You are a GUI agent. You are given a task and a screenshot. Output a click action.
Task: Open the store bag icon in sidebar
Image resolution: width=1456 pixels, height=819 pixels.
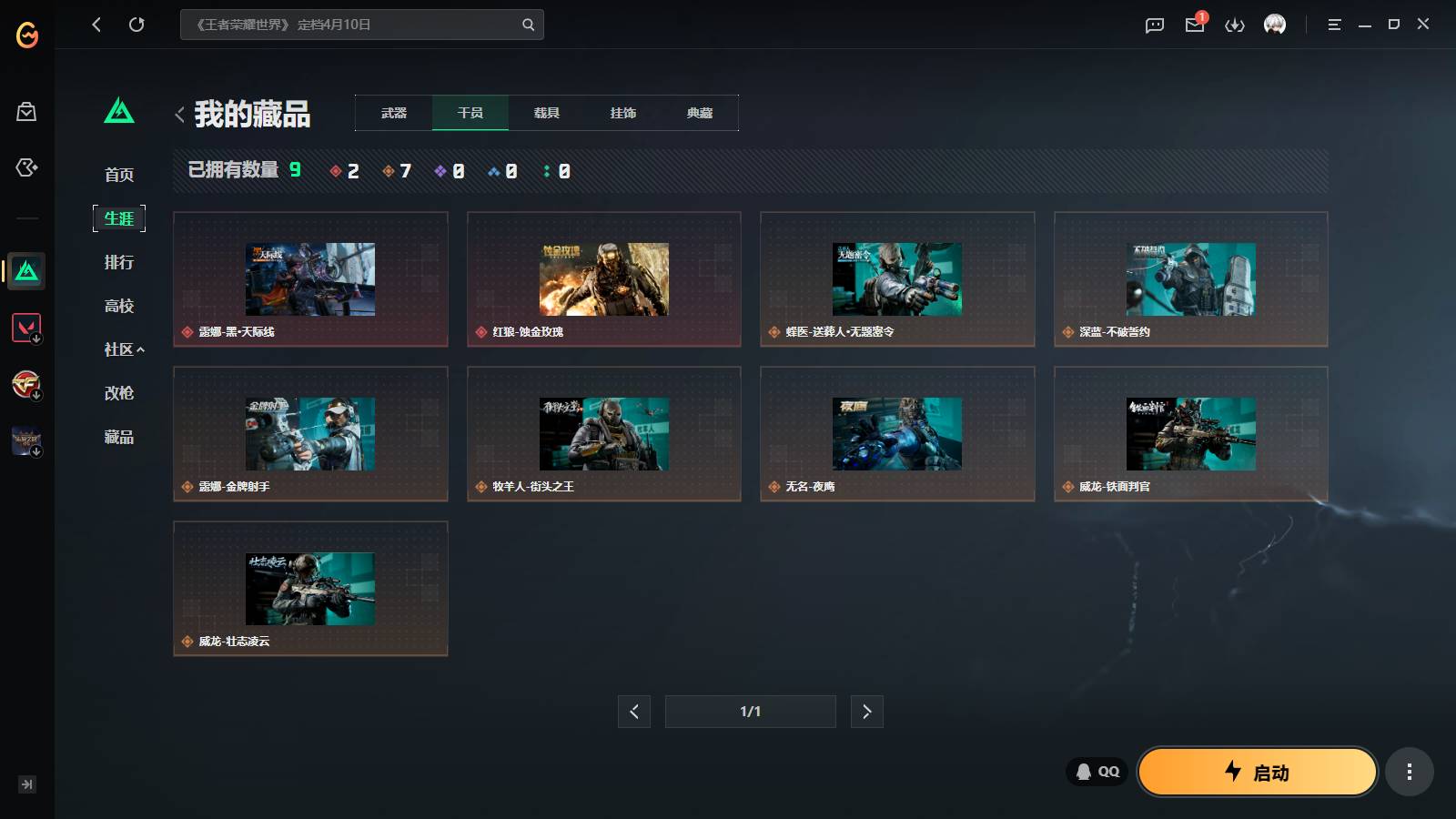pyautogui.click(x=26, y=112)
